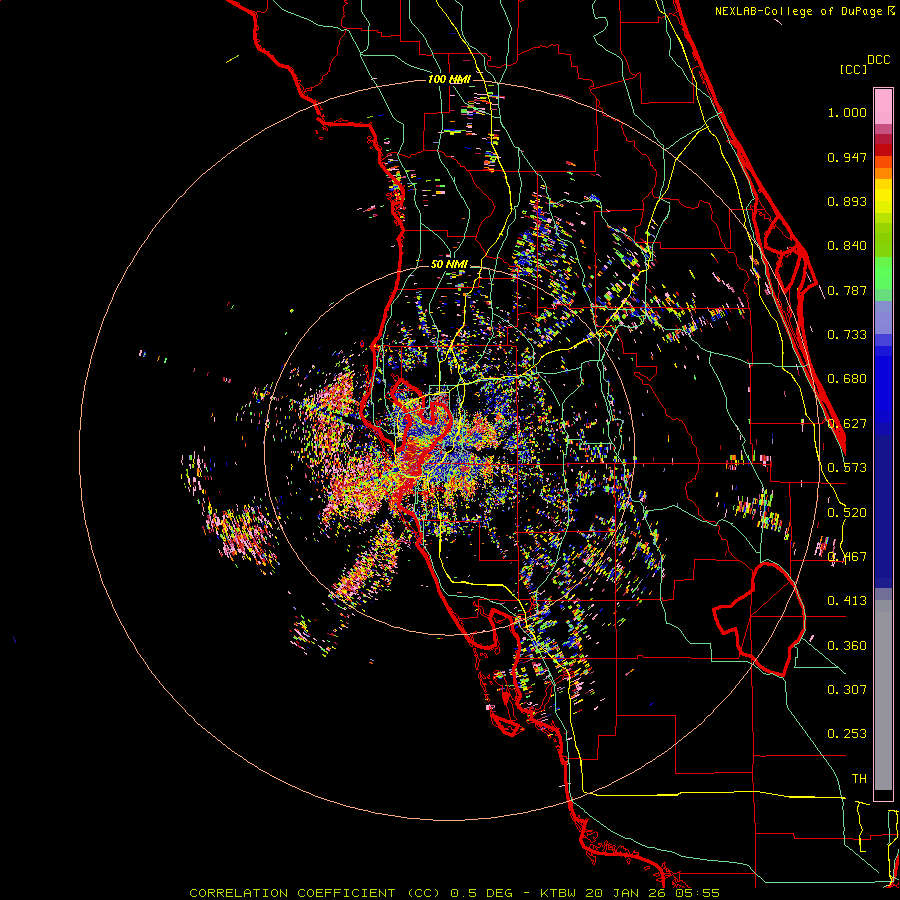The image size is (900, 900).
Task: Click the DCC label above the color scale
Action: [879, 60]
